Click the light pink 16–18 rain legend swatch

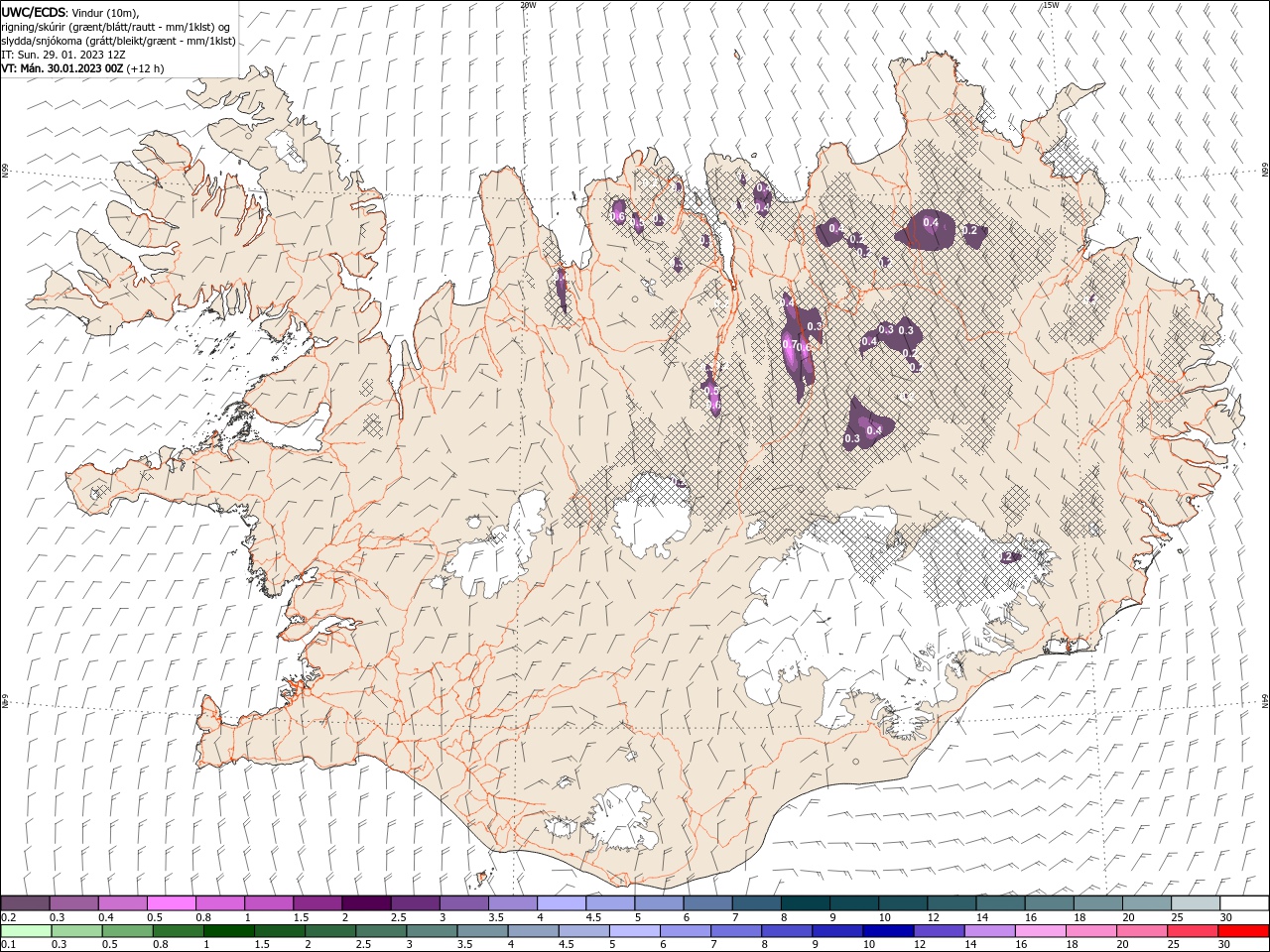point(1042,931)
